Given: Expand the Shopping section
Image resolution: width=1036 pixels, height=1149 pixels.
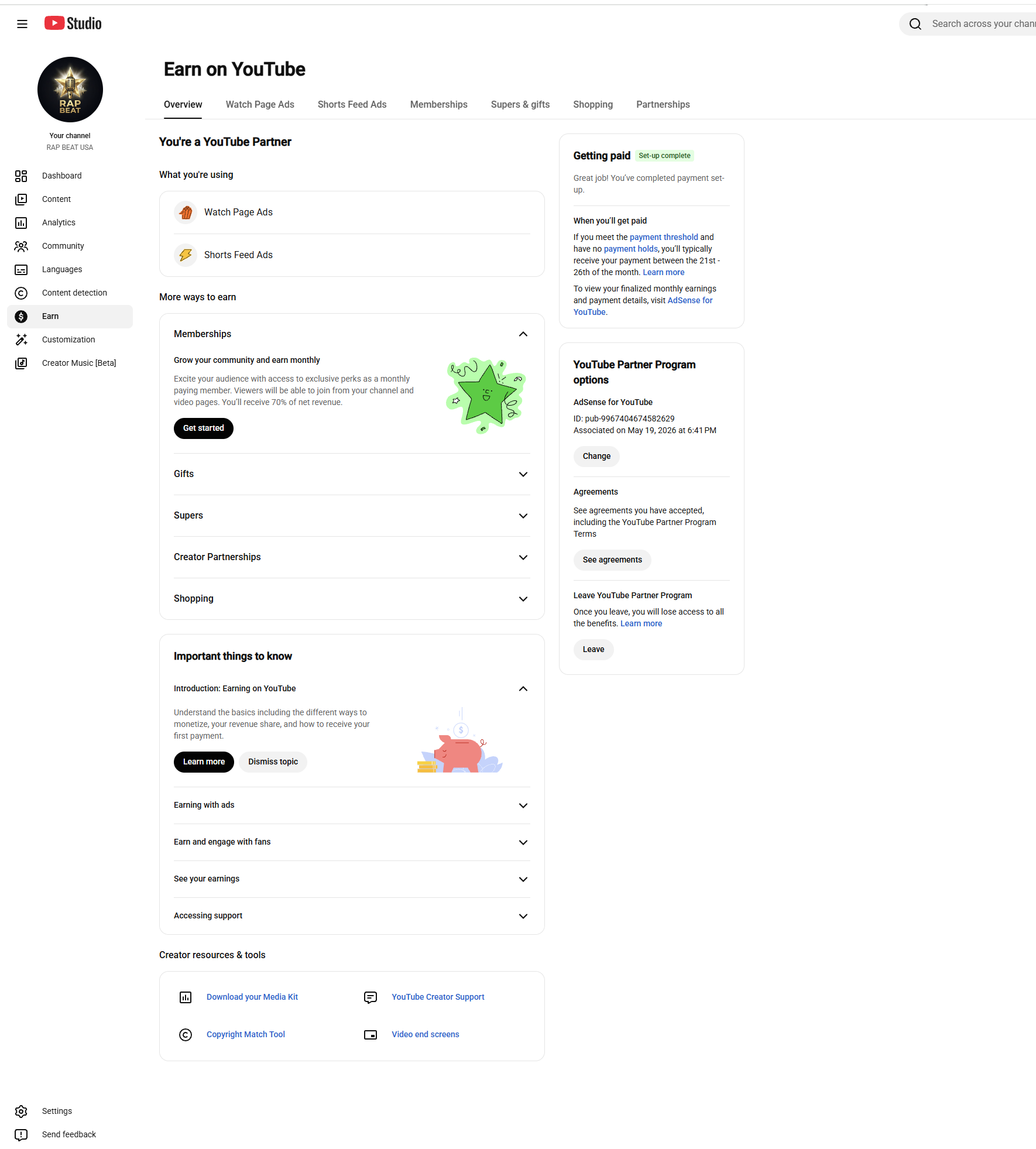Looking at the screenshot, I should pyautogui.click(x=523, y=599).
